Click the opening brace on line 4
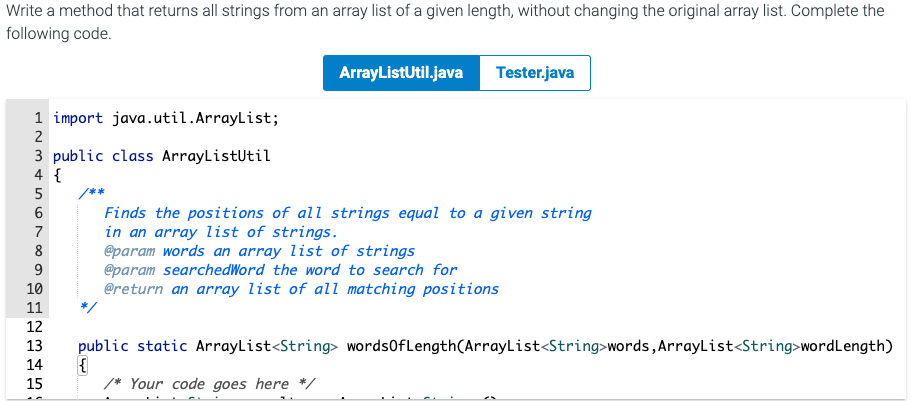Screen dimensions: 912x401 pyautogui.click(x=57, y=176)
